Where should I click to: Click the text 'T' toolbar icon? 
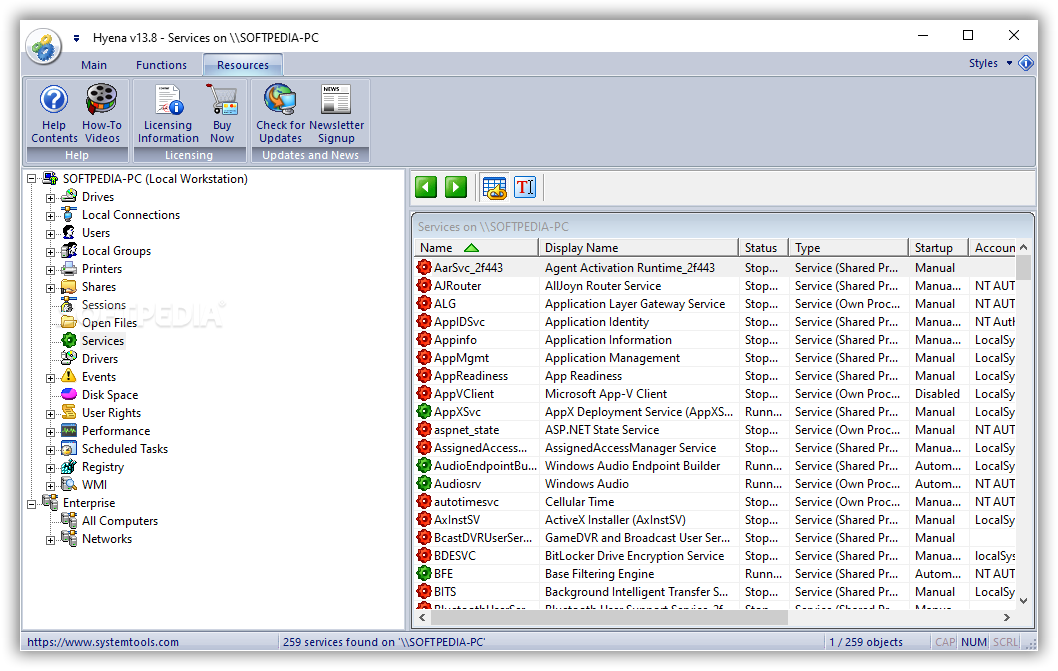(525, 187)
